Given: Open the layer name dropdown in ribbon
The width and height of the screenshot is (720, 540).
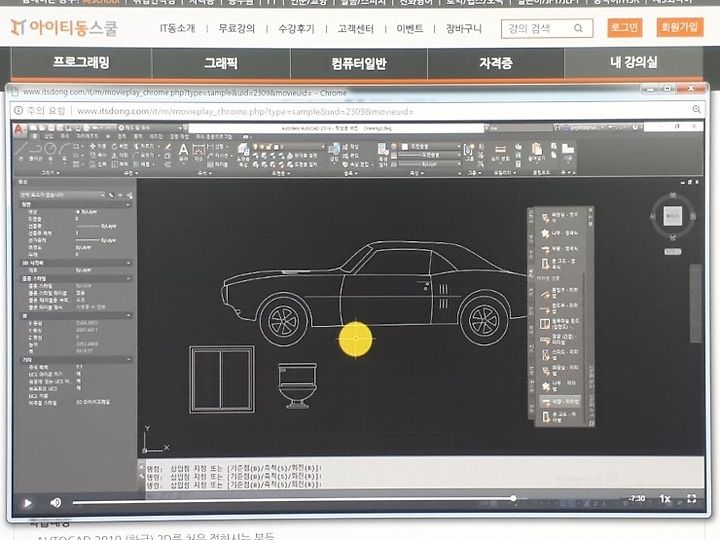Looking at the screenshot, I should click(289, 146).
